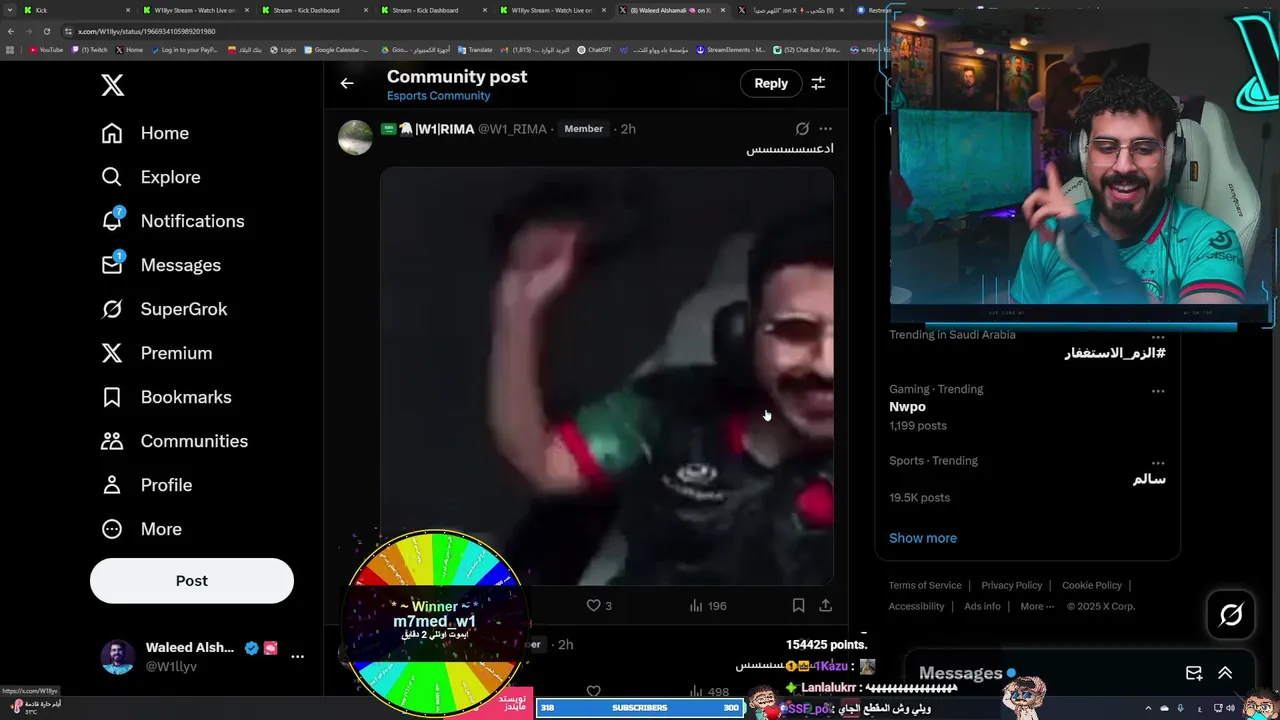Open options dots for #الزم_الاستغفار trend
The height and width of the screenshot is (720, 1280).
tap(1158, 337)
